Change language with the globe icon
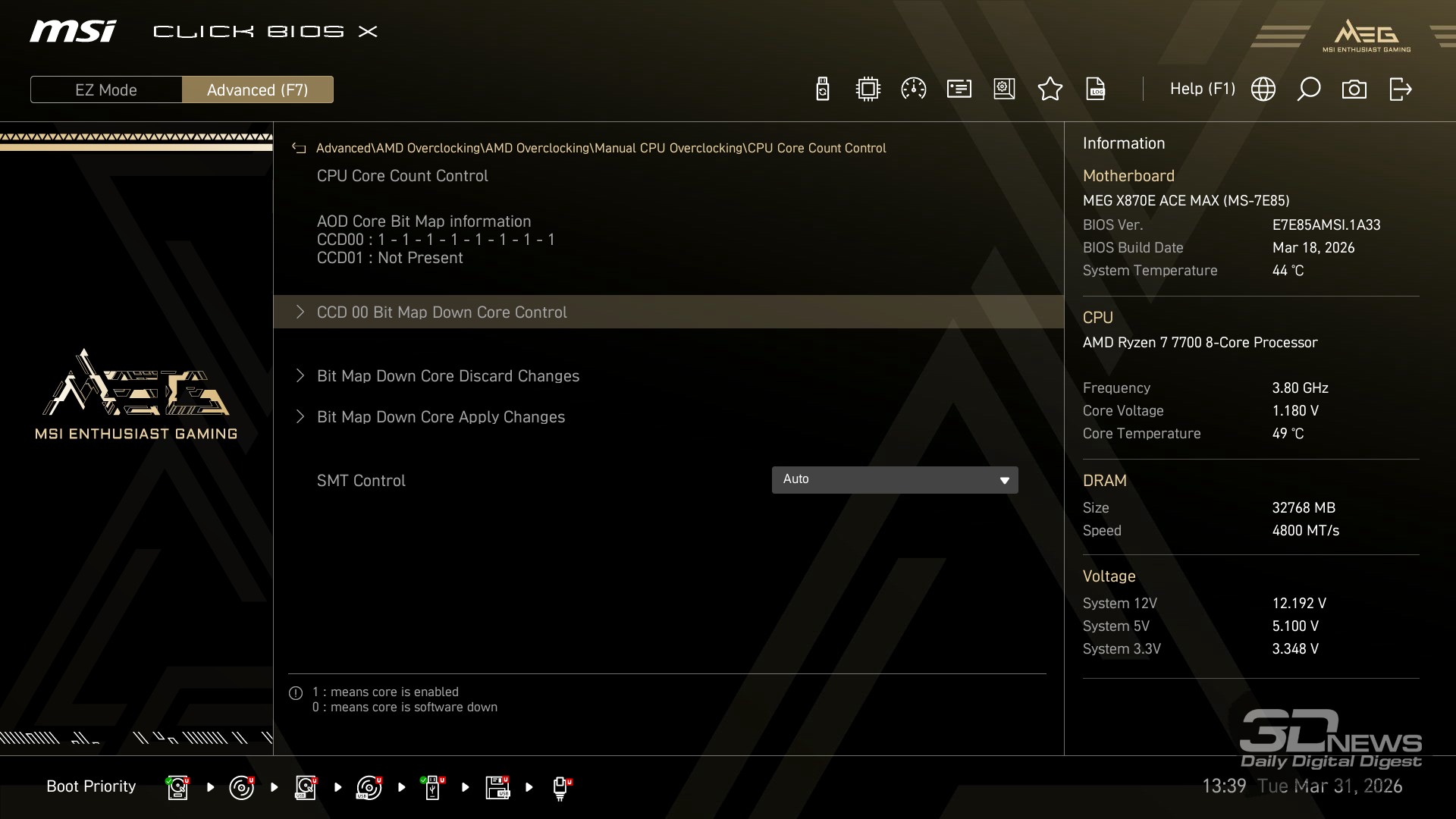1456x819 pixels. pyautogui.click(x=1263, y=89)
